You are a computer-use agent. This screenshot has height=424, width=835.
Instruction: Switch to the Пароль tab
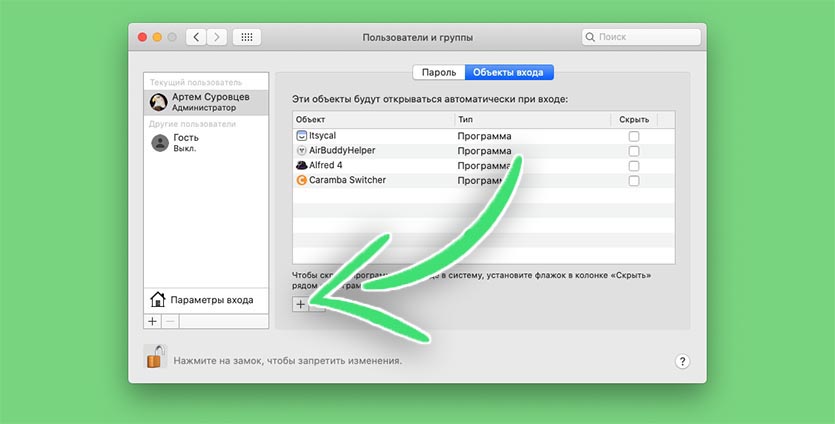click(x=439, y=72)
